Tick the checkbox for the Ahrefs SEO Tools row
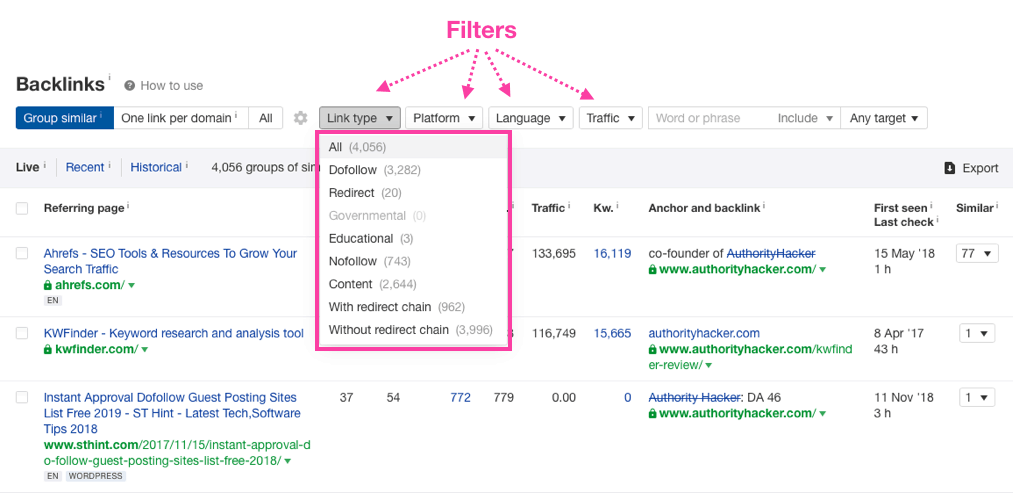The height and width of the screenshot is (494, 1018). click(x=22, y=253)
